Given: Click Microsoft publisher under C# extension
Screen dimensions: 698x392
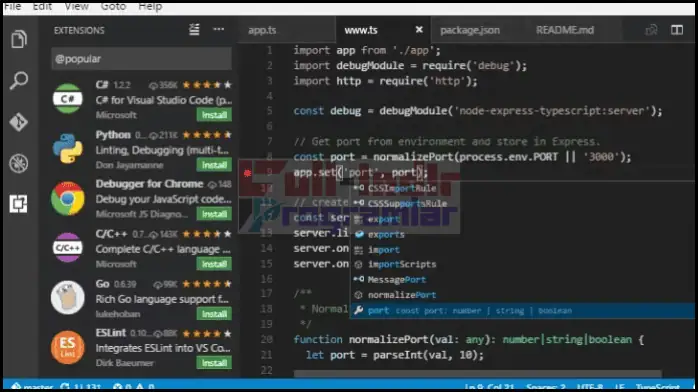Looking at the screenshot, I should 116,115.
